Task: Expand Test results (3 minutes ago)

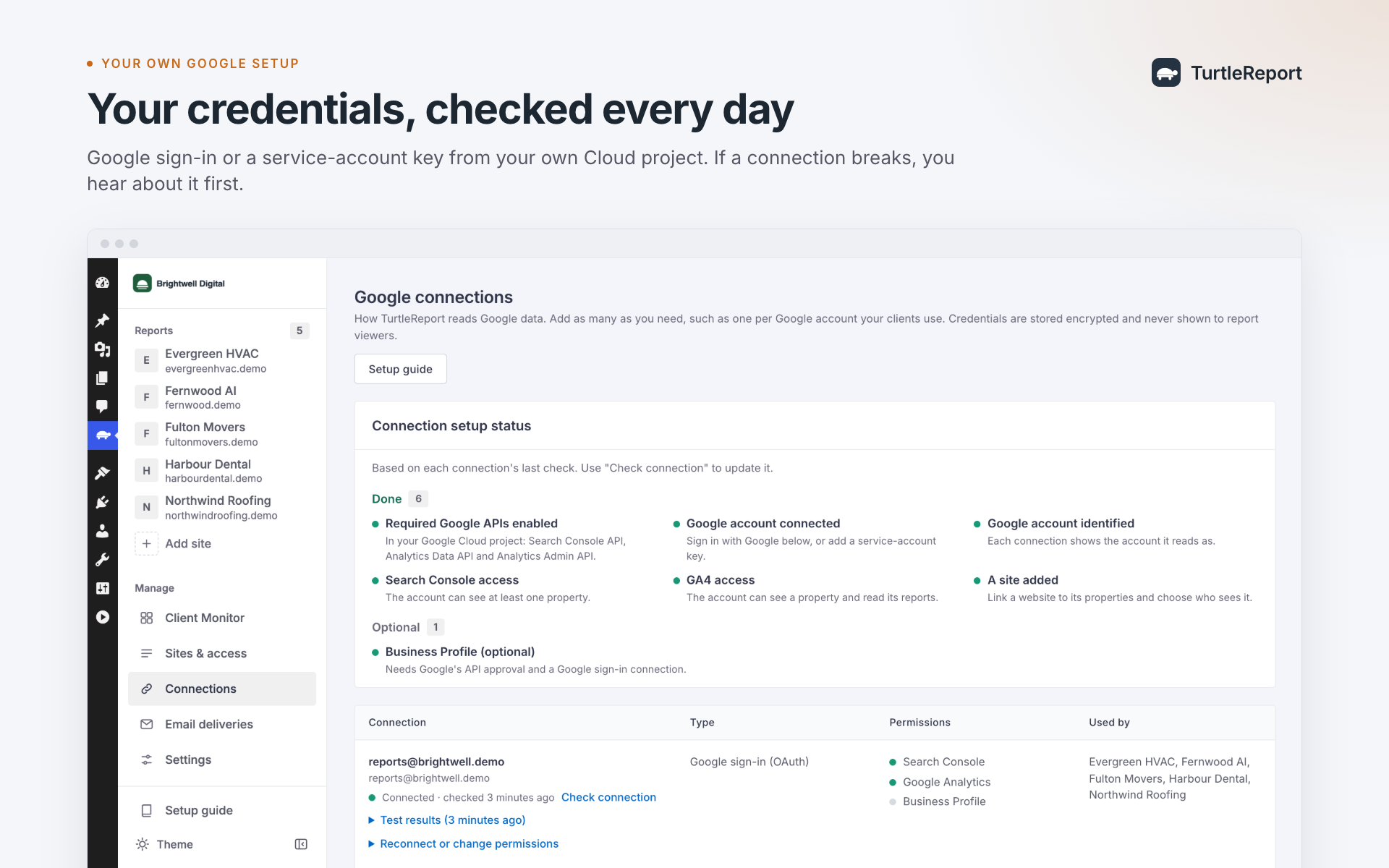Action: point(447,820)
